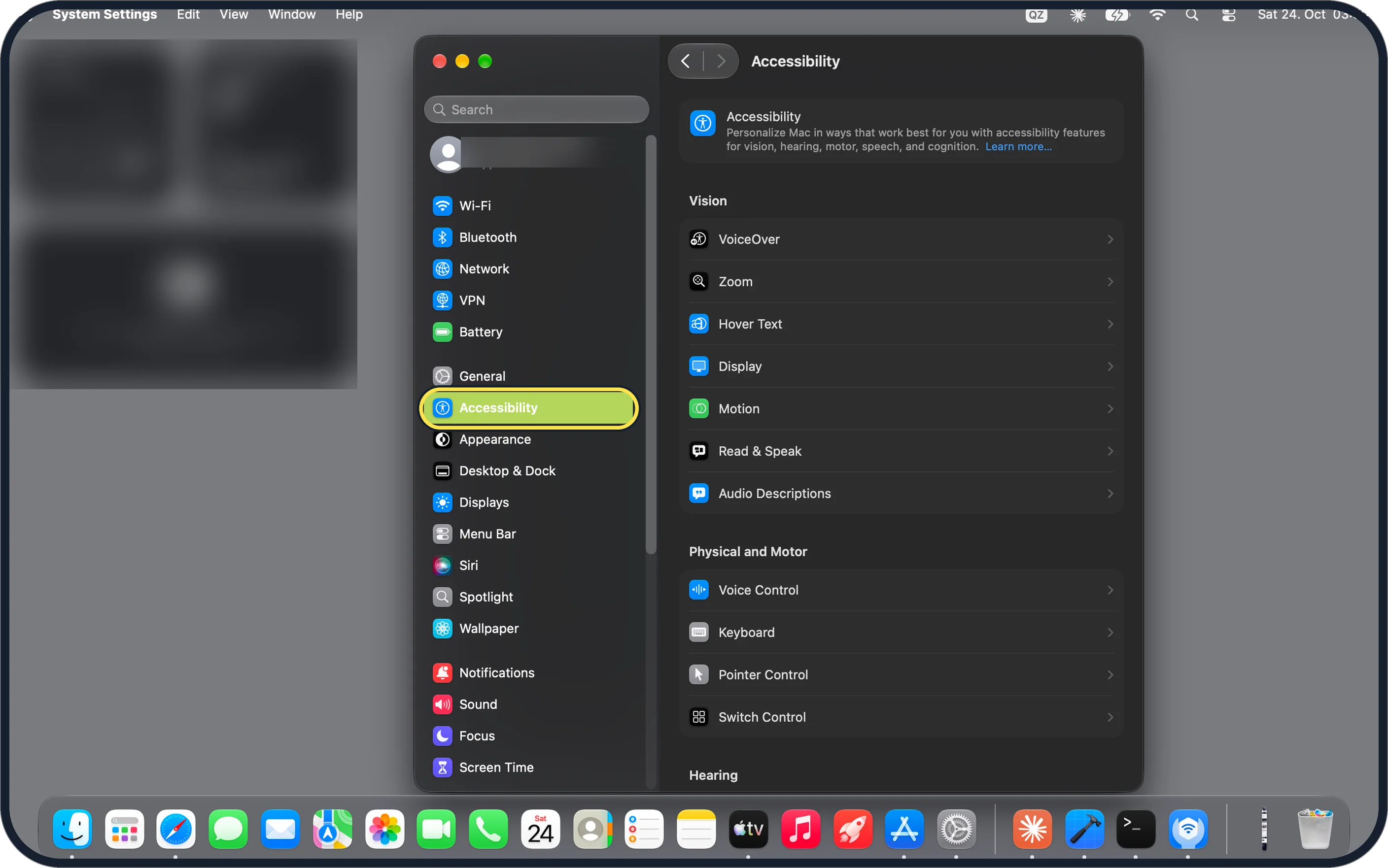Click the forward navigation arrow

(721, 62)
